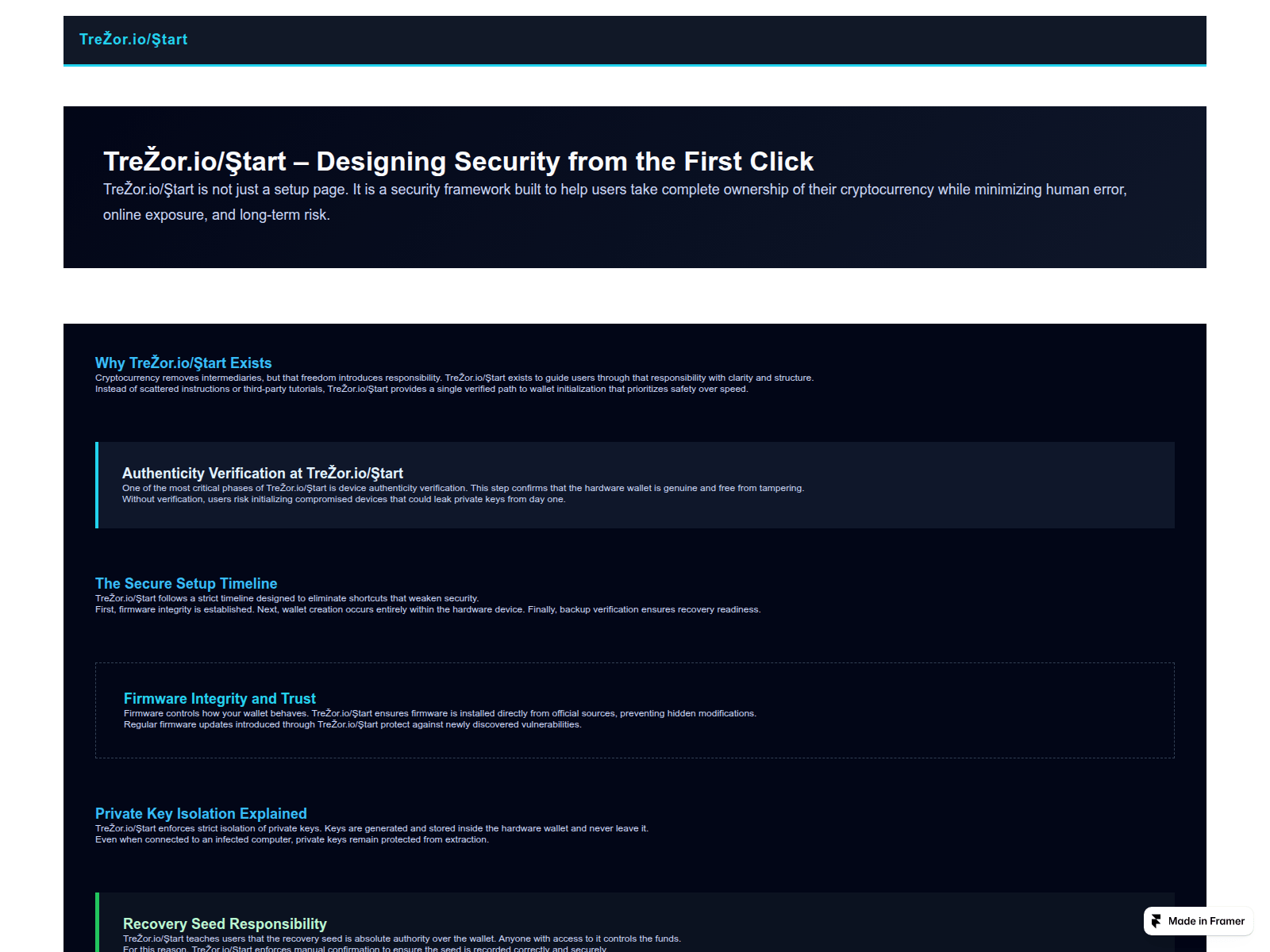The height and width of the screenshot is (952, 1270).
Task: Click the 'Firmware Integrity and Trust' heading
Action: click(220, 698)
